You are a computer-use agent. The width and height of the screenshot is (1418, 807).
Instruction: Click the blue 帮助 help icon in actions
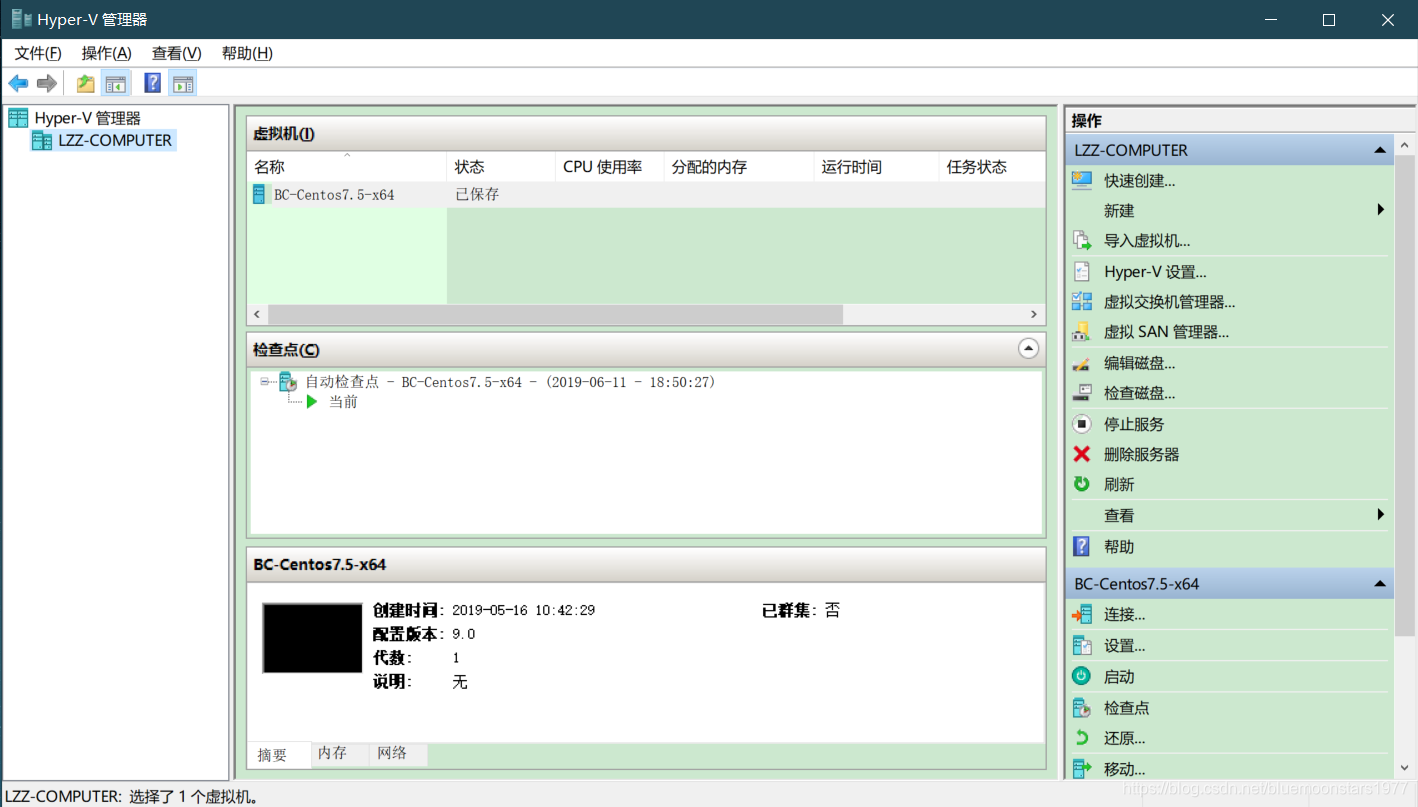(x=1082, y=547)
